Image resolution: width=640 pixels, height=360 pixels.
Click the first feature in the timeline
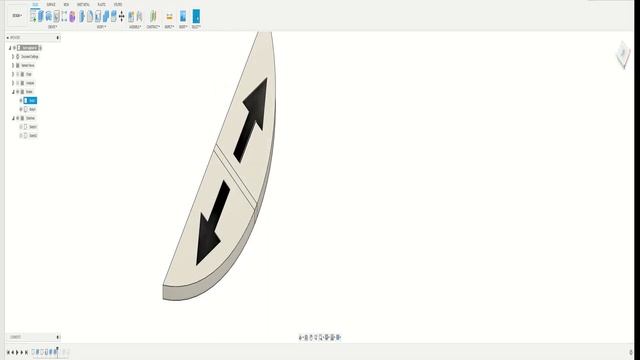coord(33,352)
